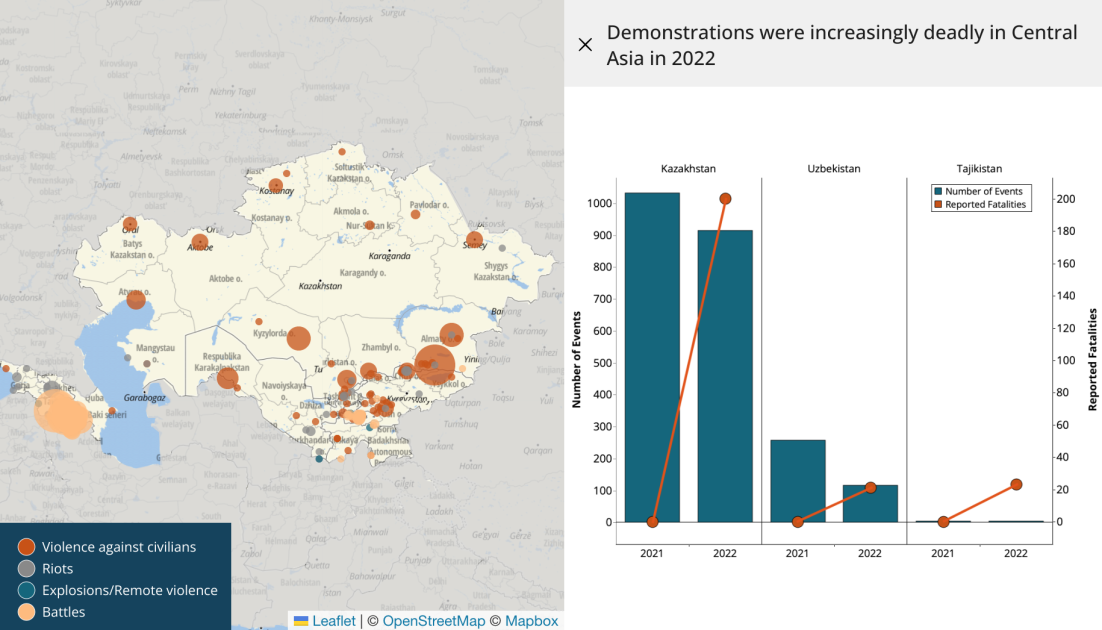Click the Violence against civilians legend circle

click(26, 547)
